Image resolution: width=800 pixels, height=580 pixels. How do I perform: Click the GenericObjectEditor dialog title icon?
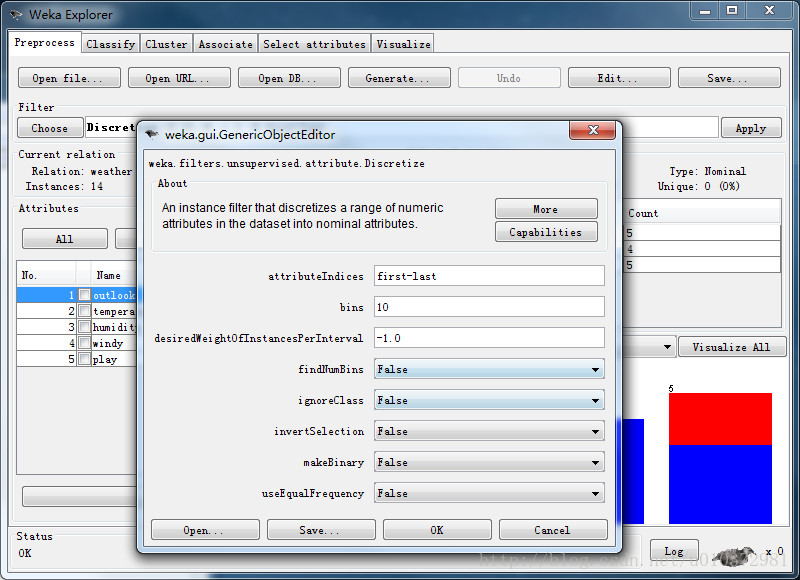[x=152, y=135]
